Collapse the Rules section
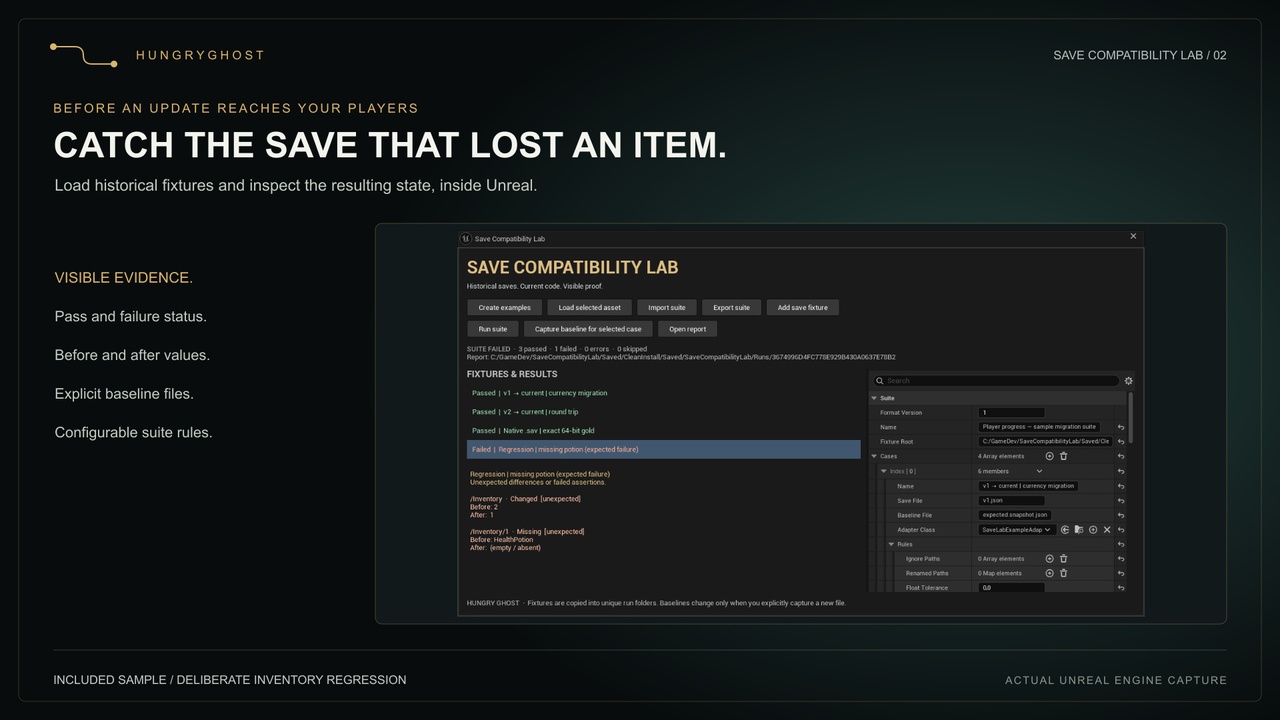The image size is (1280, 720). [x=891, y=544]
